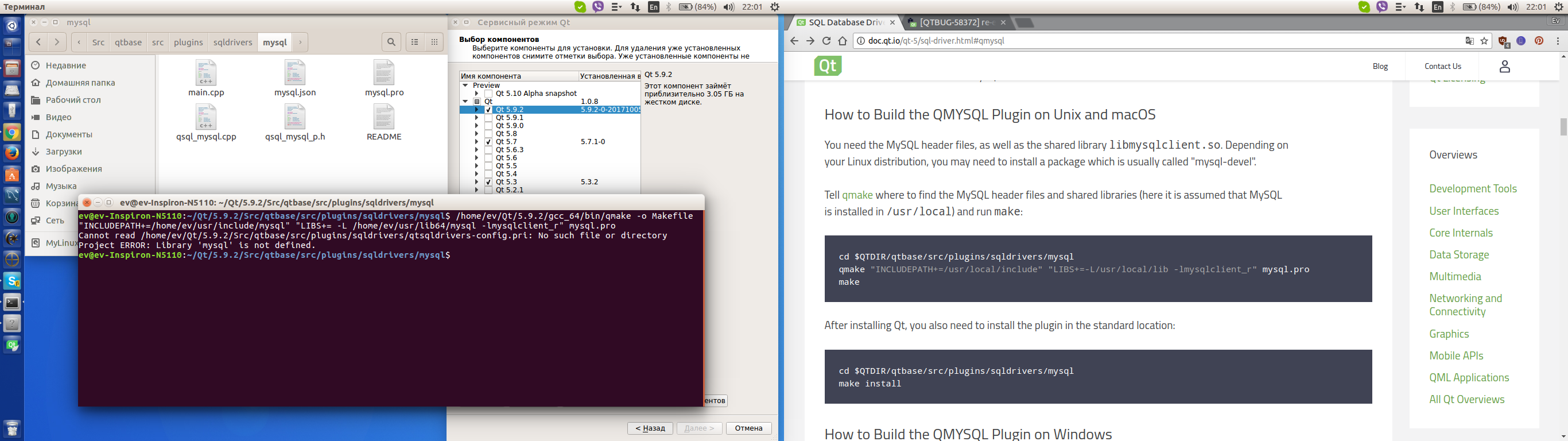Switch to the QTBUG-58372 Chrome tab
The width and height of the screenshot is (1568, 441).
coord(957,22)
